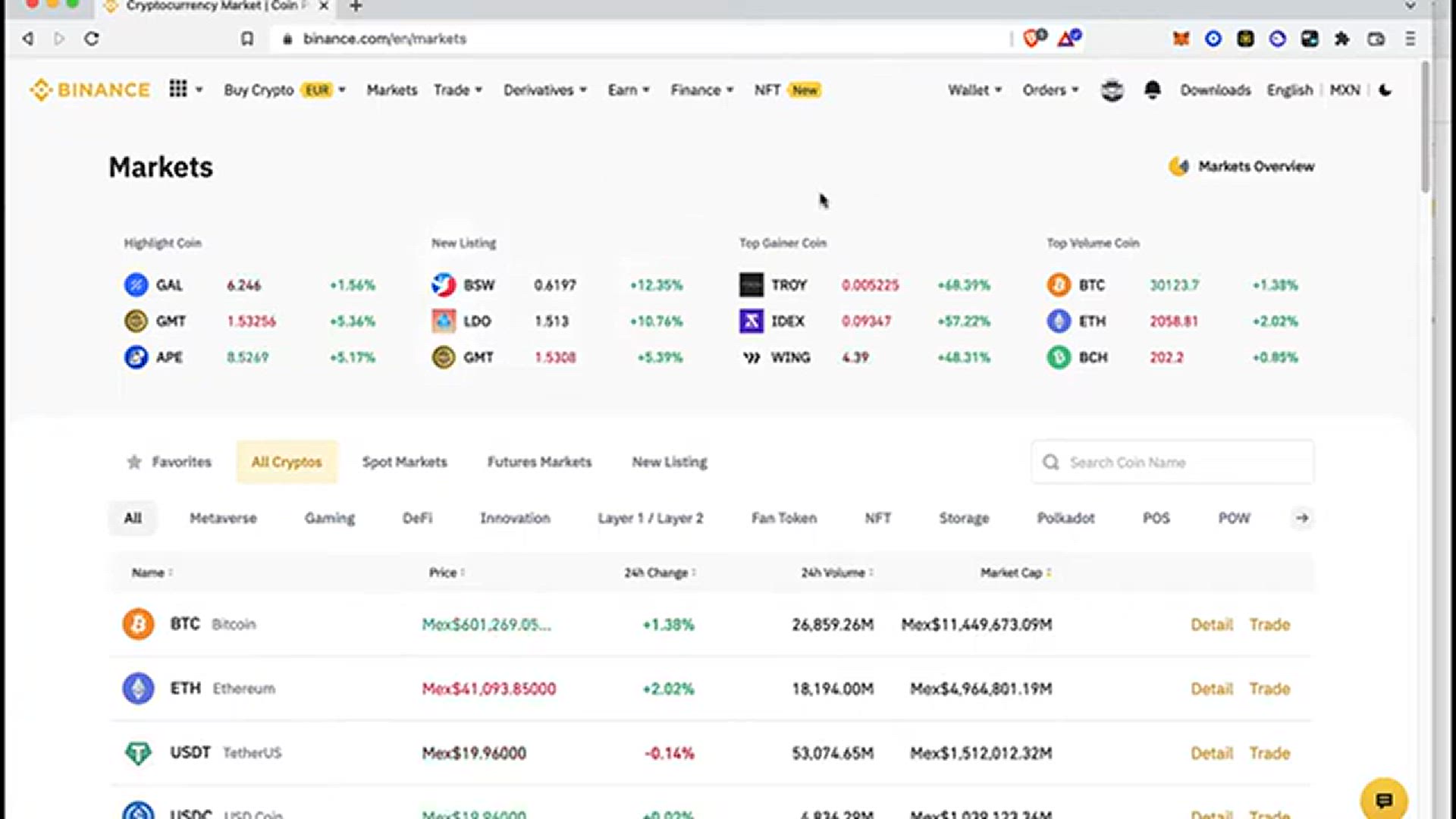The width and height of the screenshot is (1456, 819).
Task: Reload the browser page
Action: point(92,39)
